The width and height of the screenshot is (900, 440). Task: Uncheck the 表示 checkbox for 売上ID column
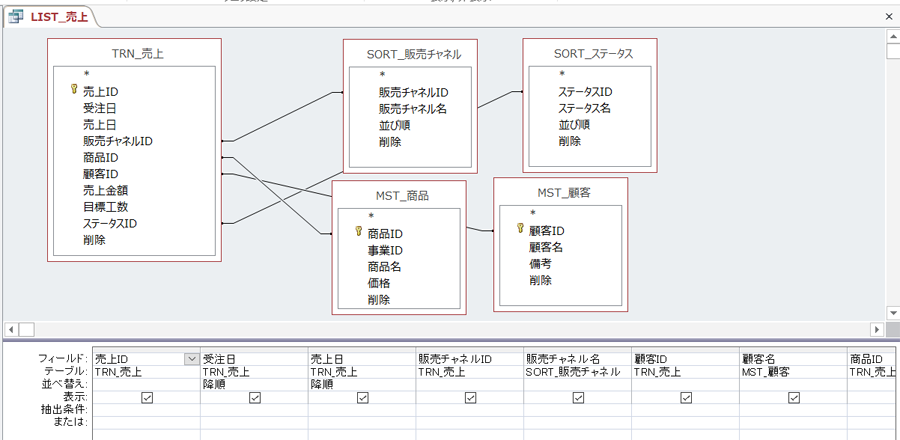pyautogui.click(x=147, y=397)
